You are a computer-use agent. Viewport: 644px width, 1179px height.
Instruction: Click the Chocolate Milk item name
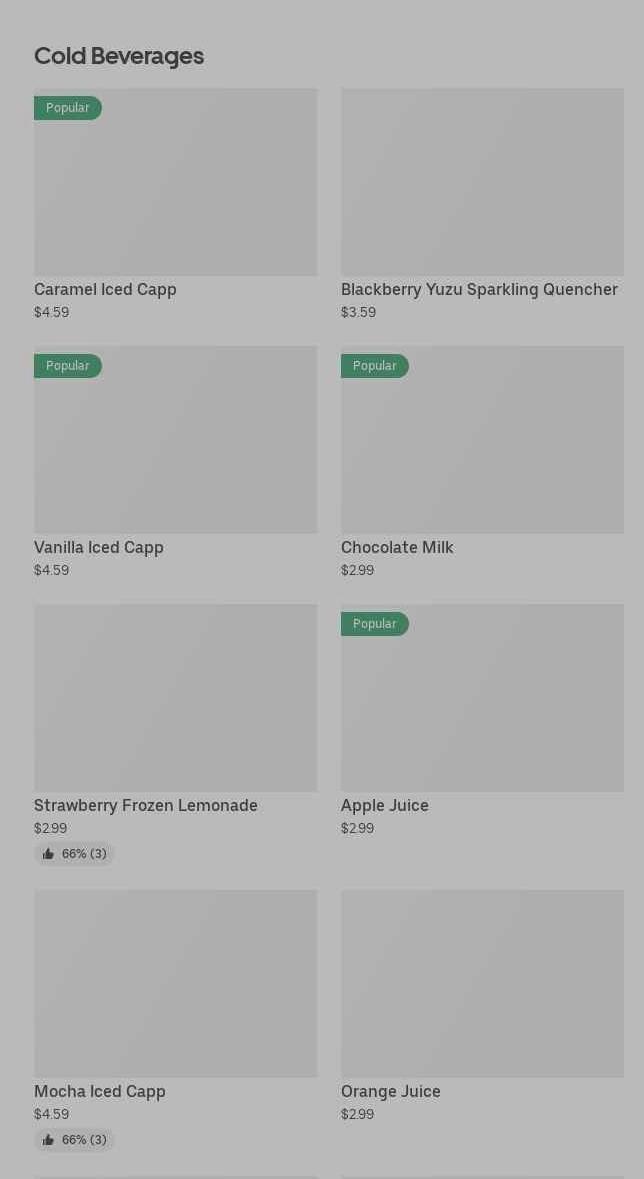click(397, 548)
